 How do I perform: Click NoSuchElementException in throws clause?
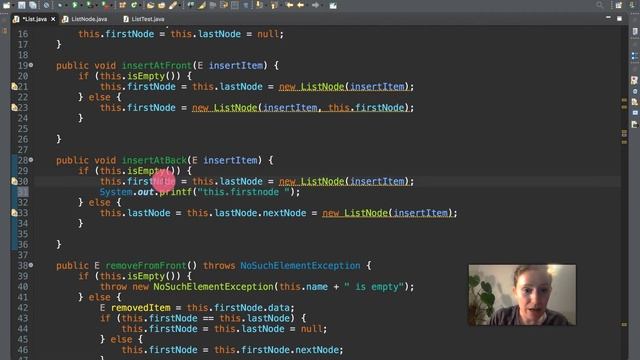(x=300, y=266)
